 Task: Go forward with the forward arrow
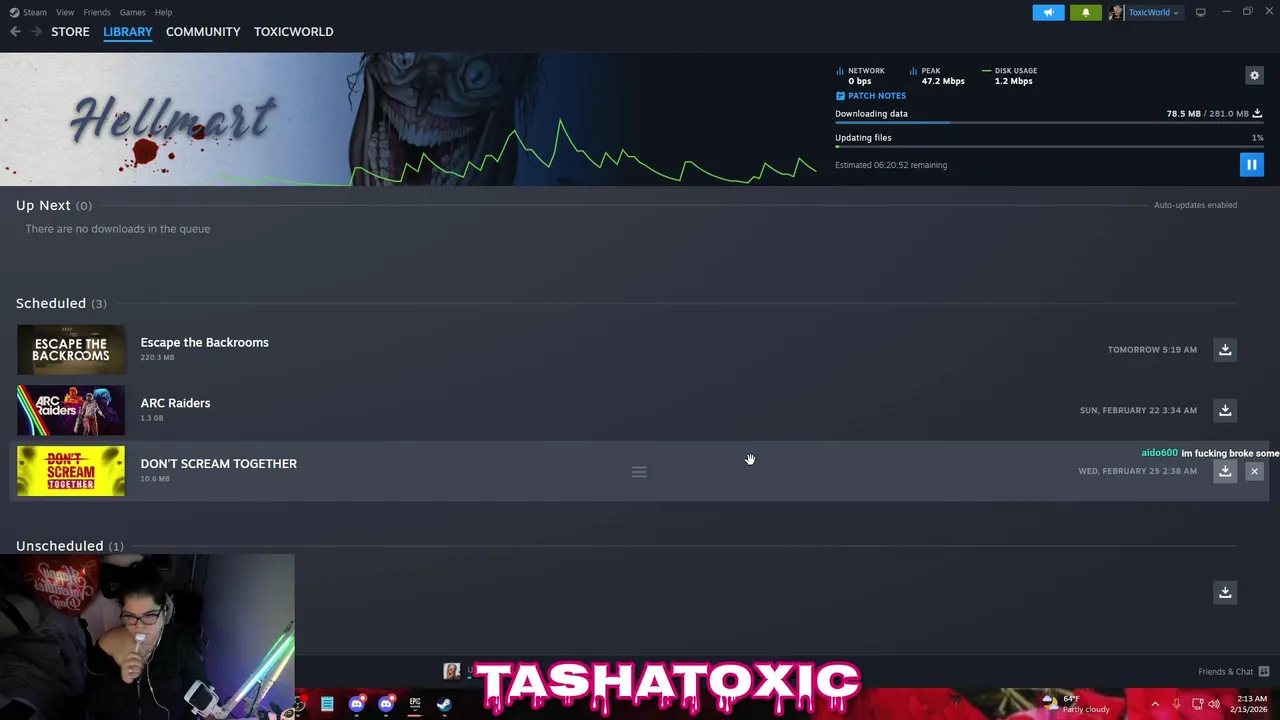(x=36, y=32)
